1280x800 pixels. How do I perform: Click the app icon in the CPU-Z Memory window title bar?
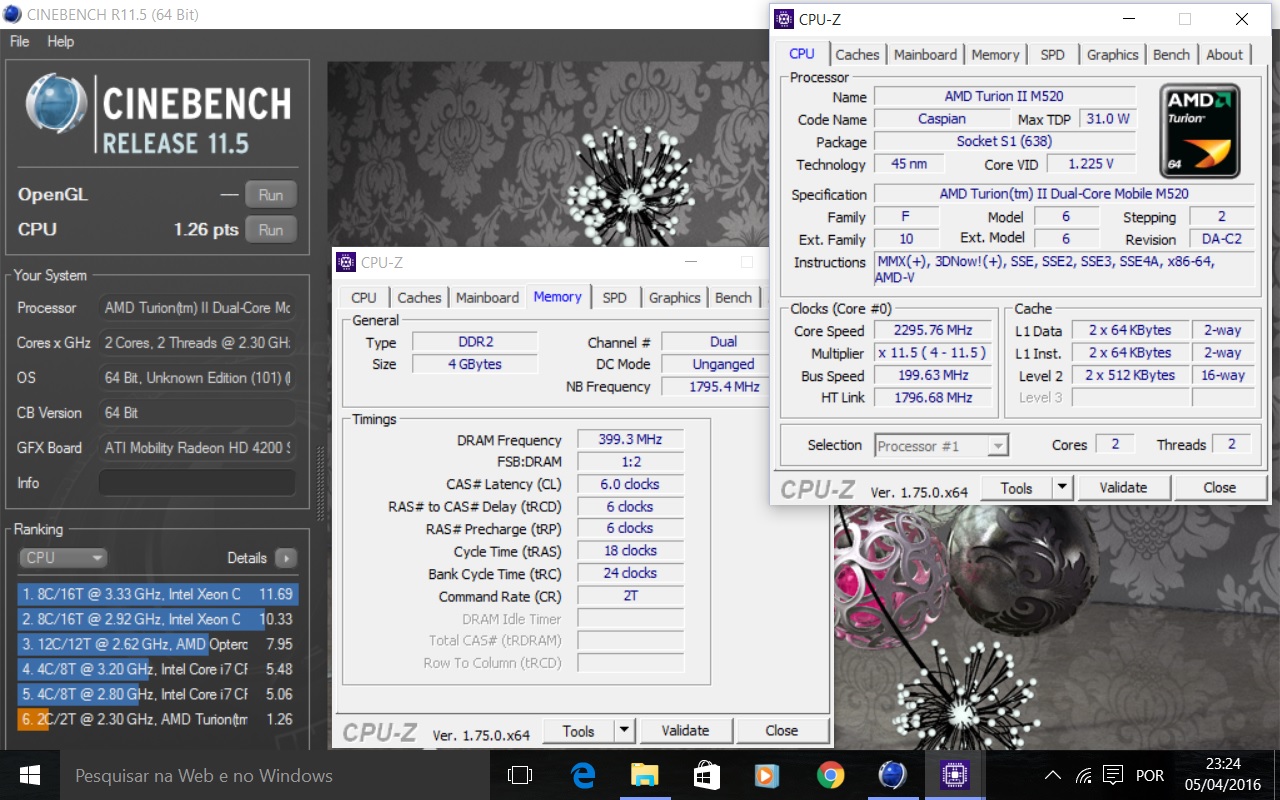coord(346,262)
